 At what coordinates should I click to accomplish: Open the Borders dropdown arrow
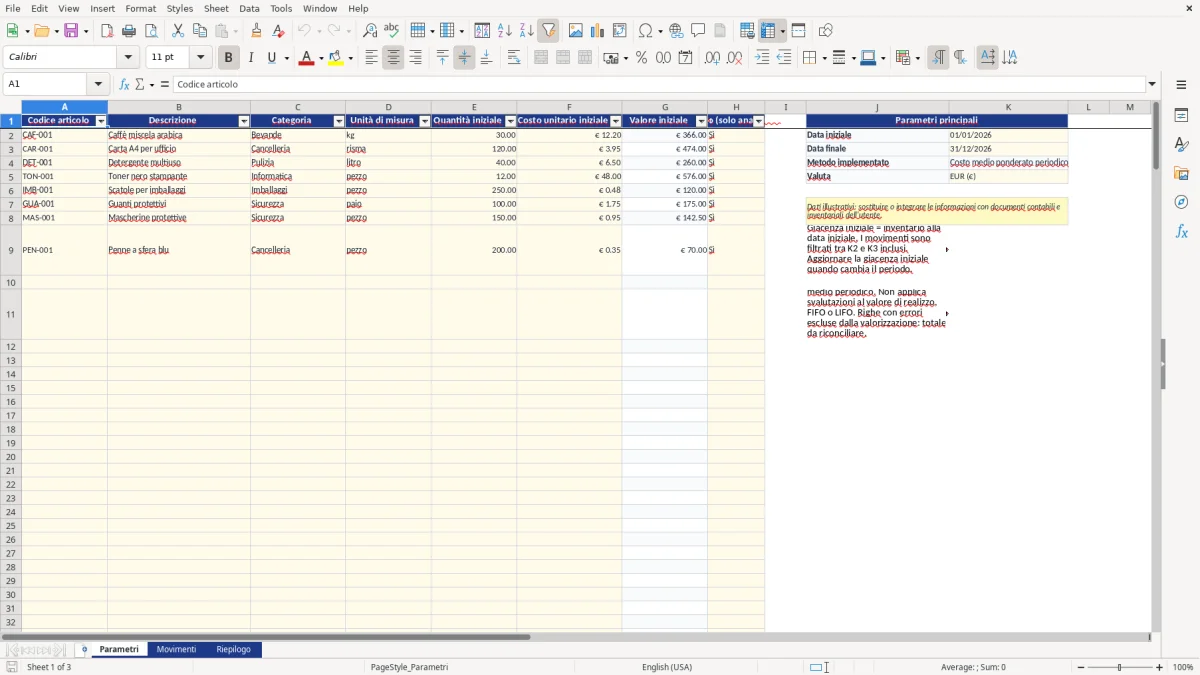click(x=827, y=58)
